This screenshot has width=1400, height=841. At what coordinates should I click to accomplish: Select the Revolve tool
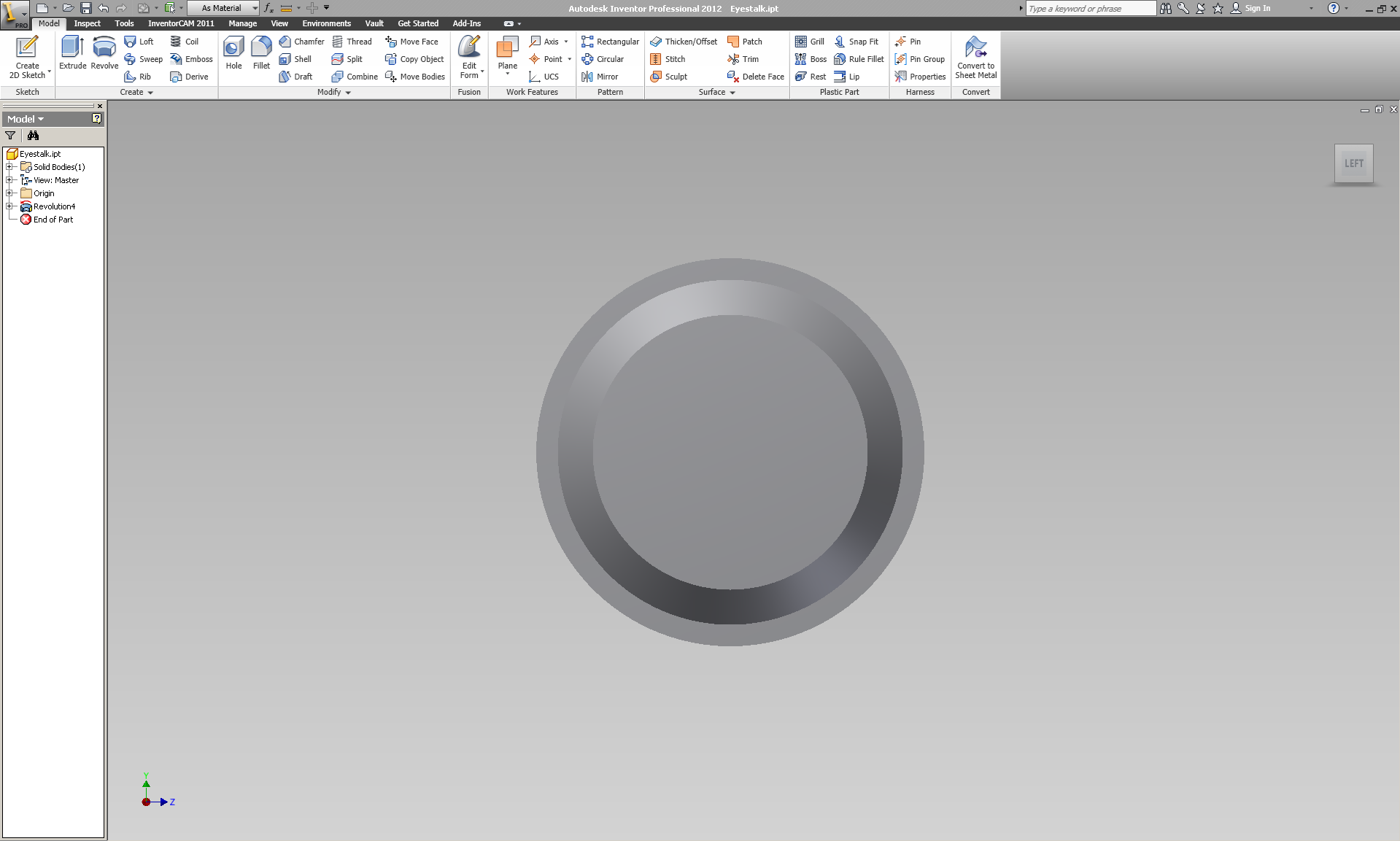click(x=104, y=53)
